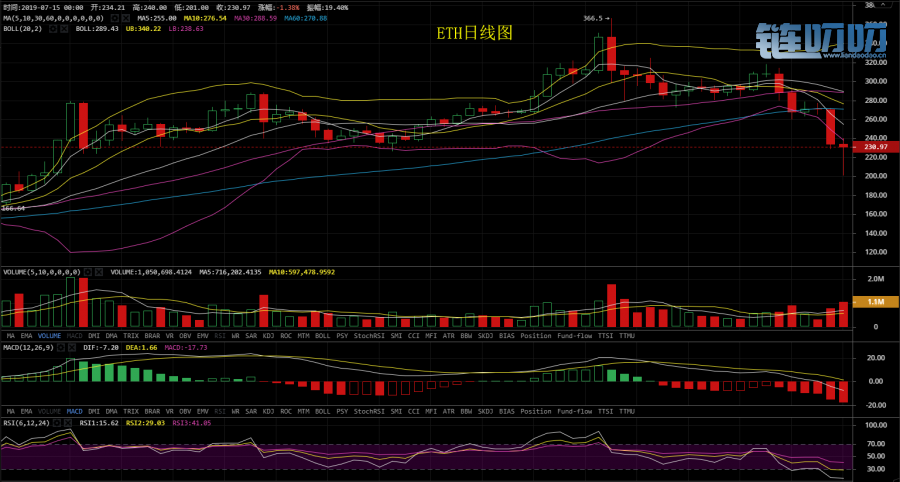Close the MACD indicator panel
Image resolution: width=900 pixels, height=482 pixels.
point(70,346)
